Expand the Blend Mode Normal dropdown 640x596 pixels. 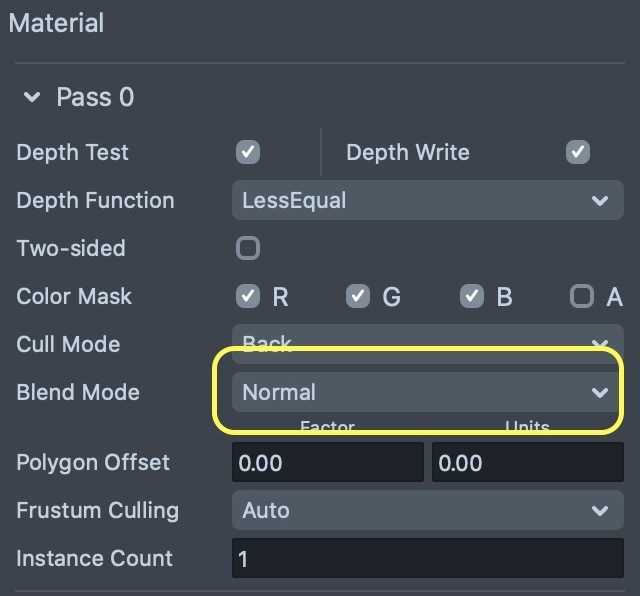tap(427, 392)
